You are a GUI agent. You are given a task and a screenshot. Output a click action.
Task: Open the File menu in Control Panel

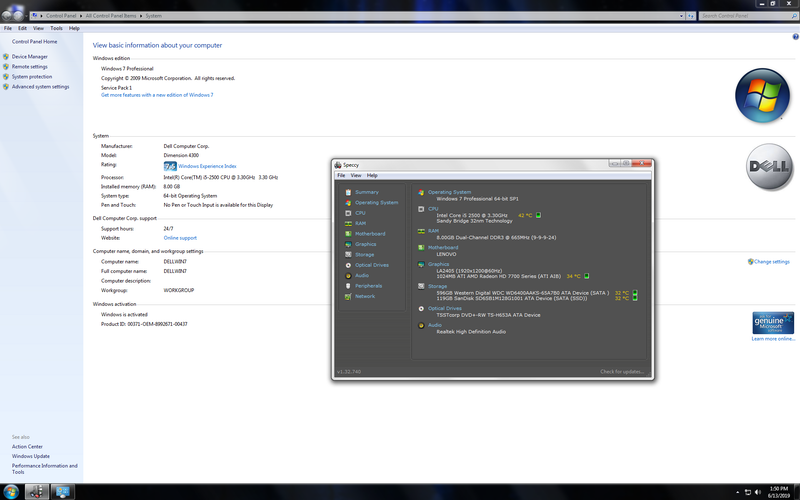(8, 29)
